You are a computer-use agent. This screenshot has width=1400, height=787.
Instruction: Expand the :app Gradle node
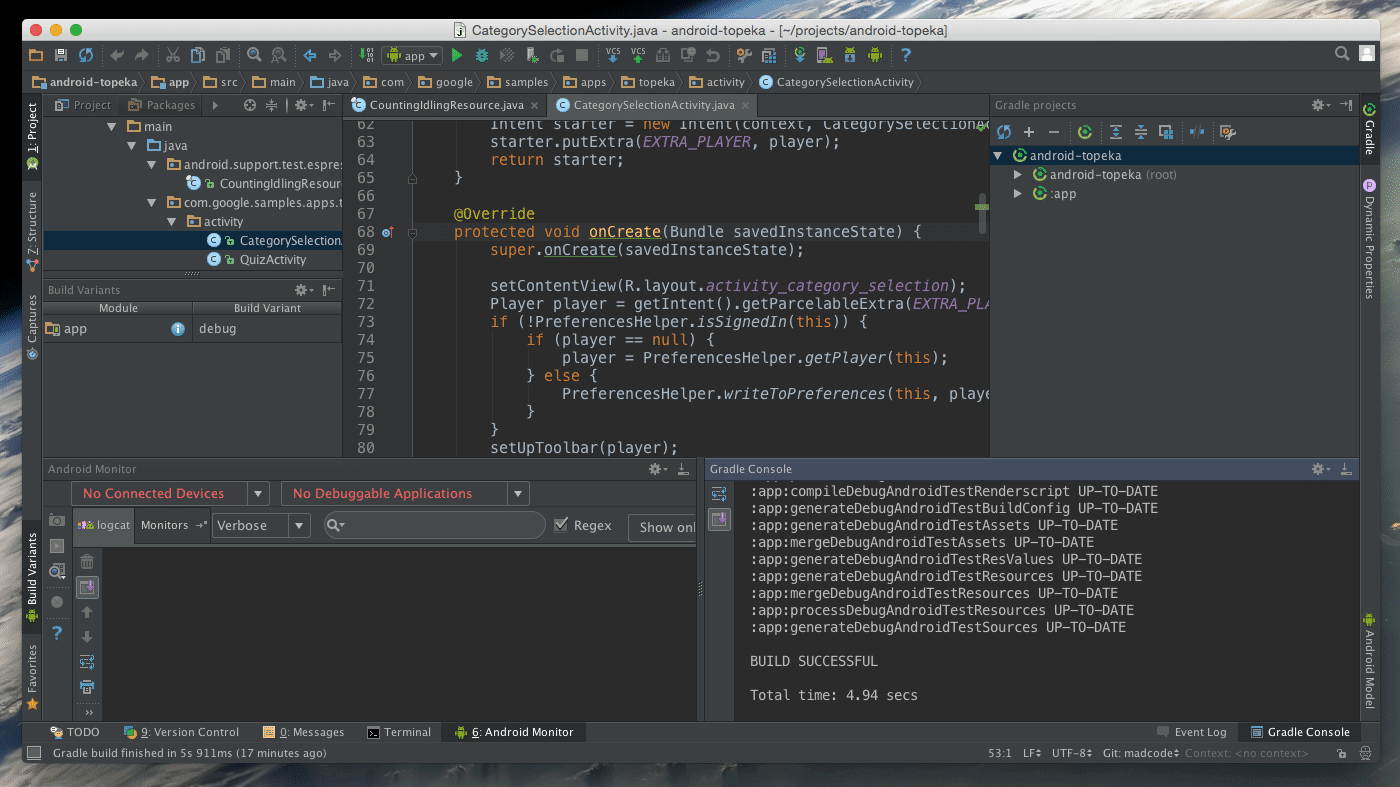point(1019,194)
